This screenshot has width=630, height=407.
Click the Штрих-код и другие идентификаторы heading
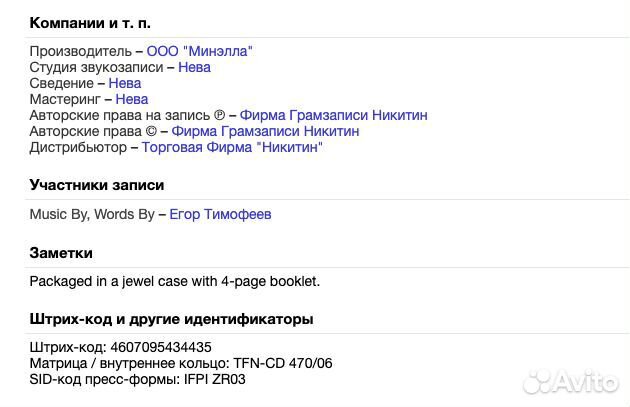pos(171,319)
